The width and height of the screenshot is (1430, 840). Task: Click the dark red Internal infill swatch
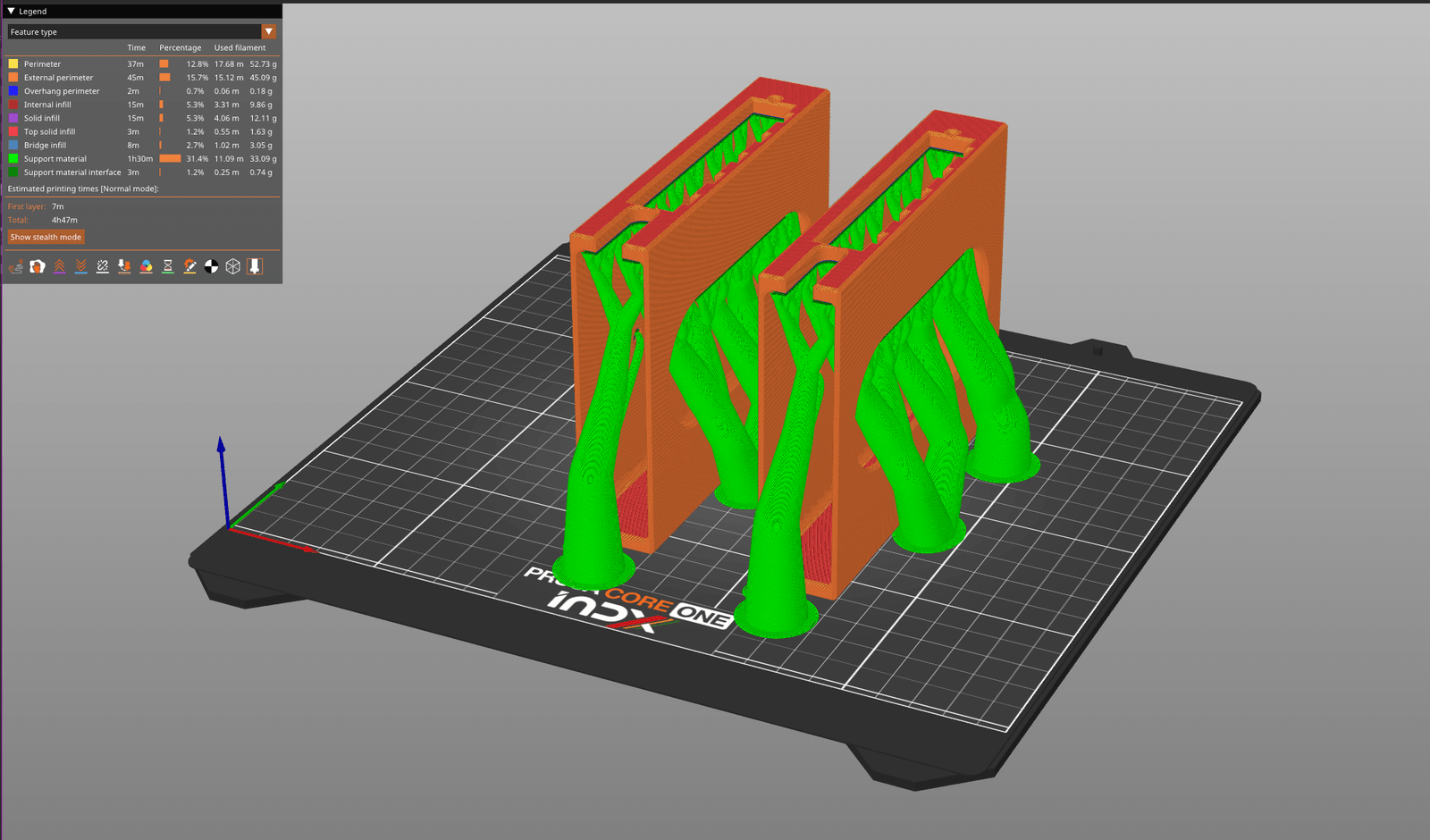(x=13, y=105)
